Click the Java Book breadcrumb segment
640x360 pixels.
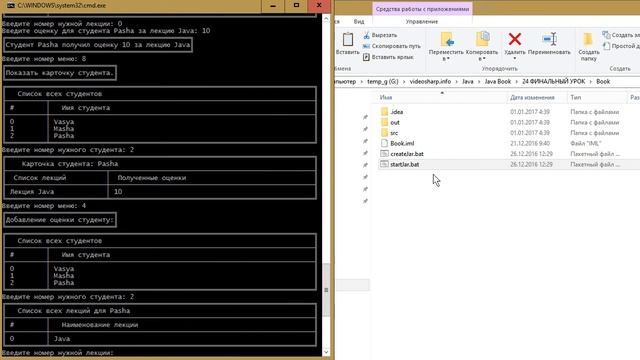click(498, 82)
